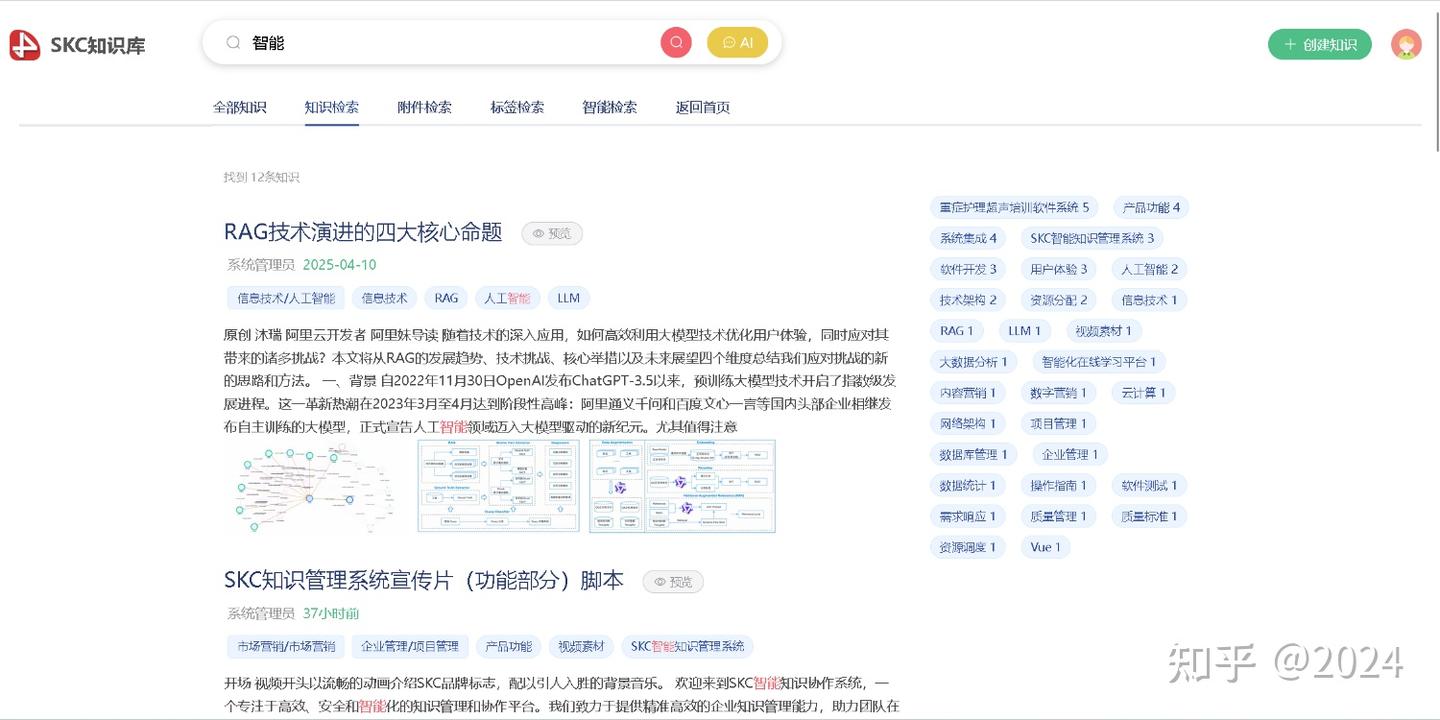Run search with the red search button

click(676, 43)
